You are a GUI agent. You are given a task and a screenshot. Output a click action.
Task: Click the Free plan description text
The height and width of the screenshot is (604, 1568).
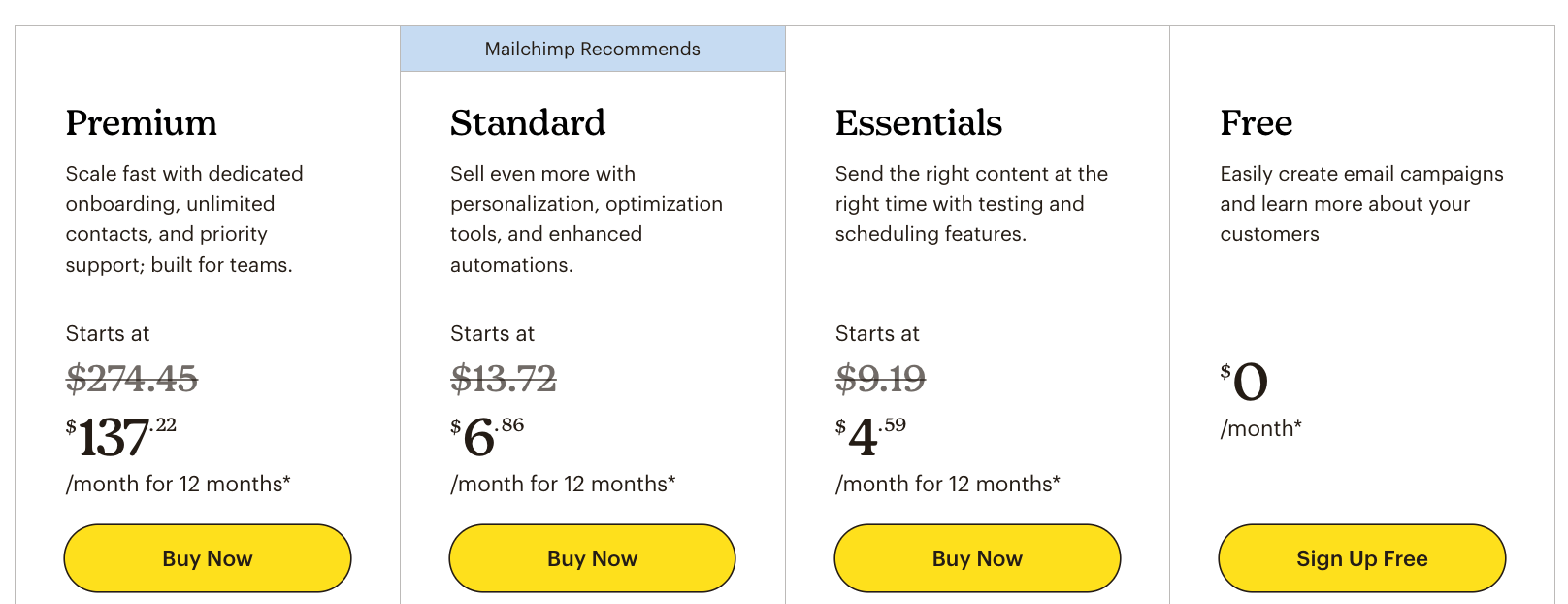pos(1362,204)
